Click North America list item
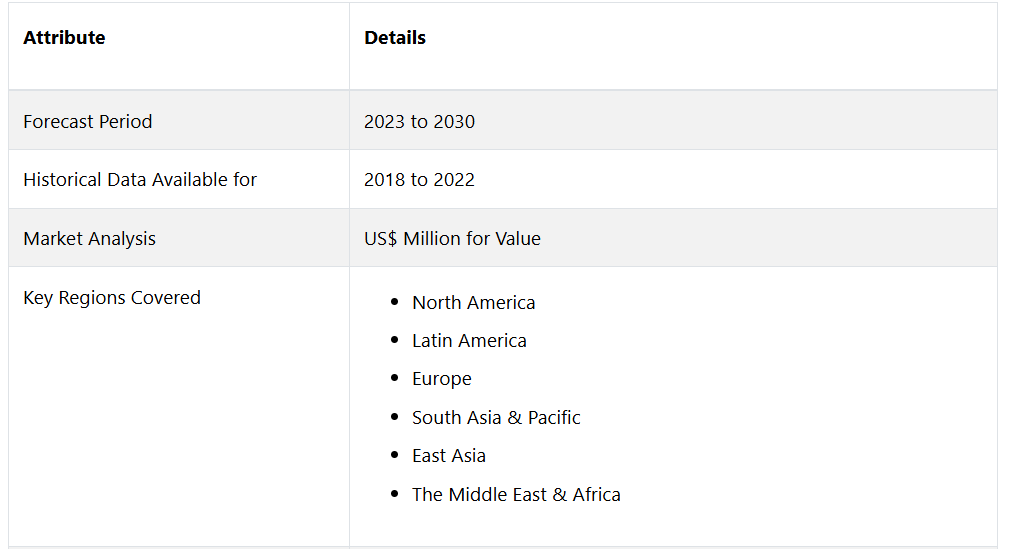Screen dimensions: 1014x549 point(473,303)
